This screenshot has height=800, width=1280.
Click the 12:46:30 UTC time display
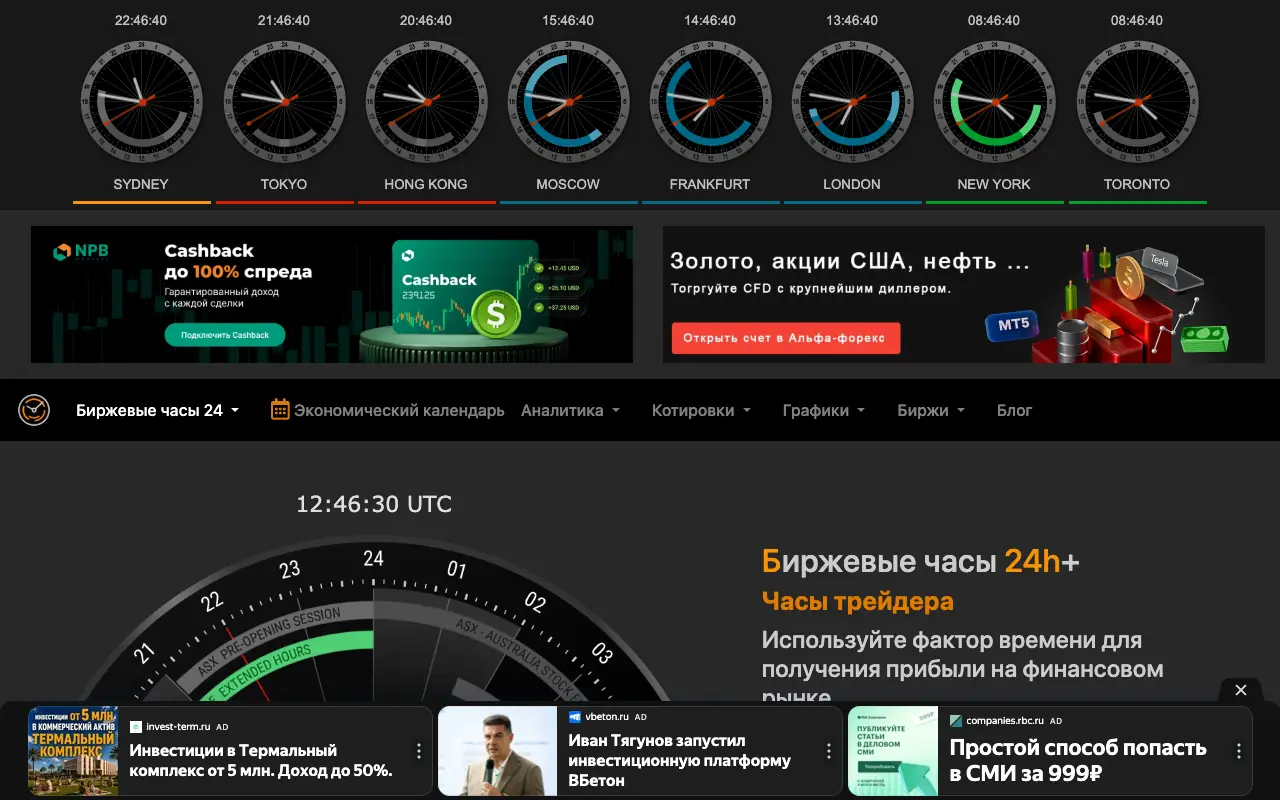coord(374,504)
